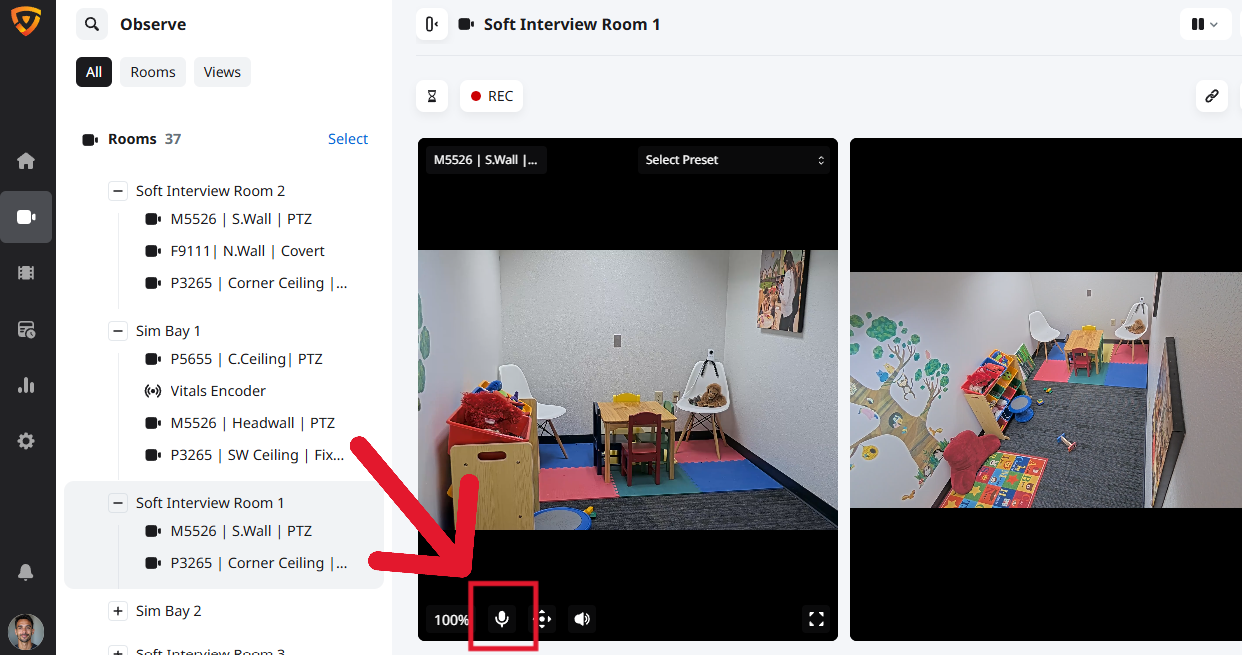Switch to the Views tab
The image size is (1242, 655).
222,72
